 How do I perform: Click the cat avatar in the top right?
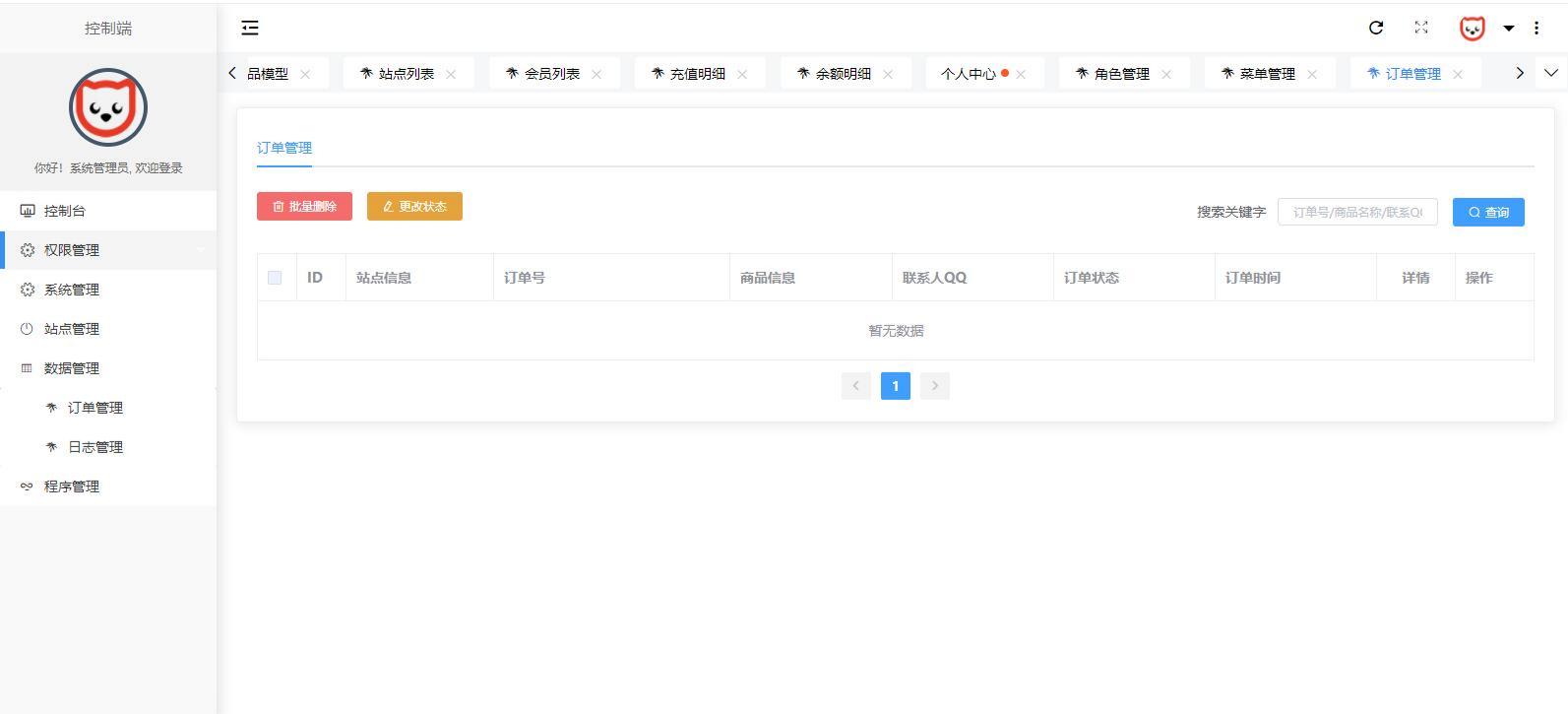pyautogui.click(x=1472, y=29)
